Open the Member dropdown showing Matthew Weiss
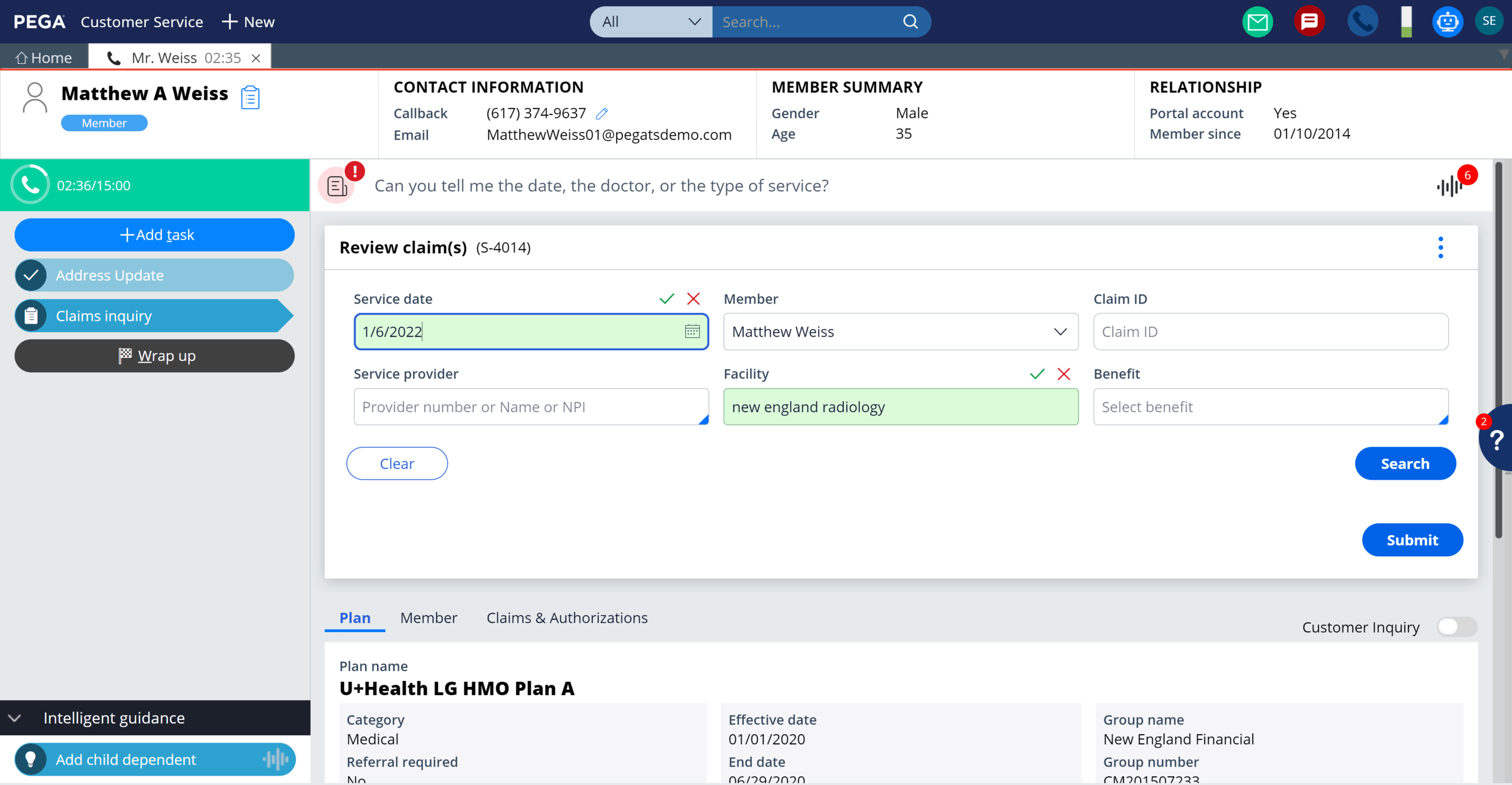 pyautogui.click(x=900, y=332)
